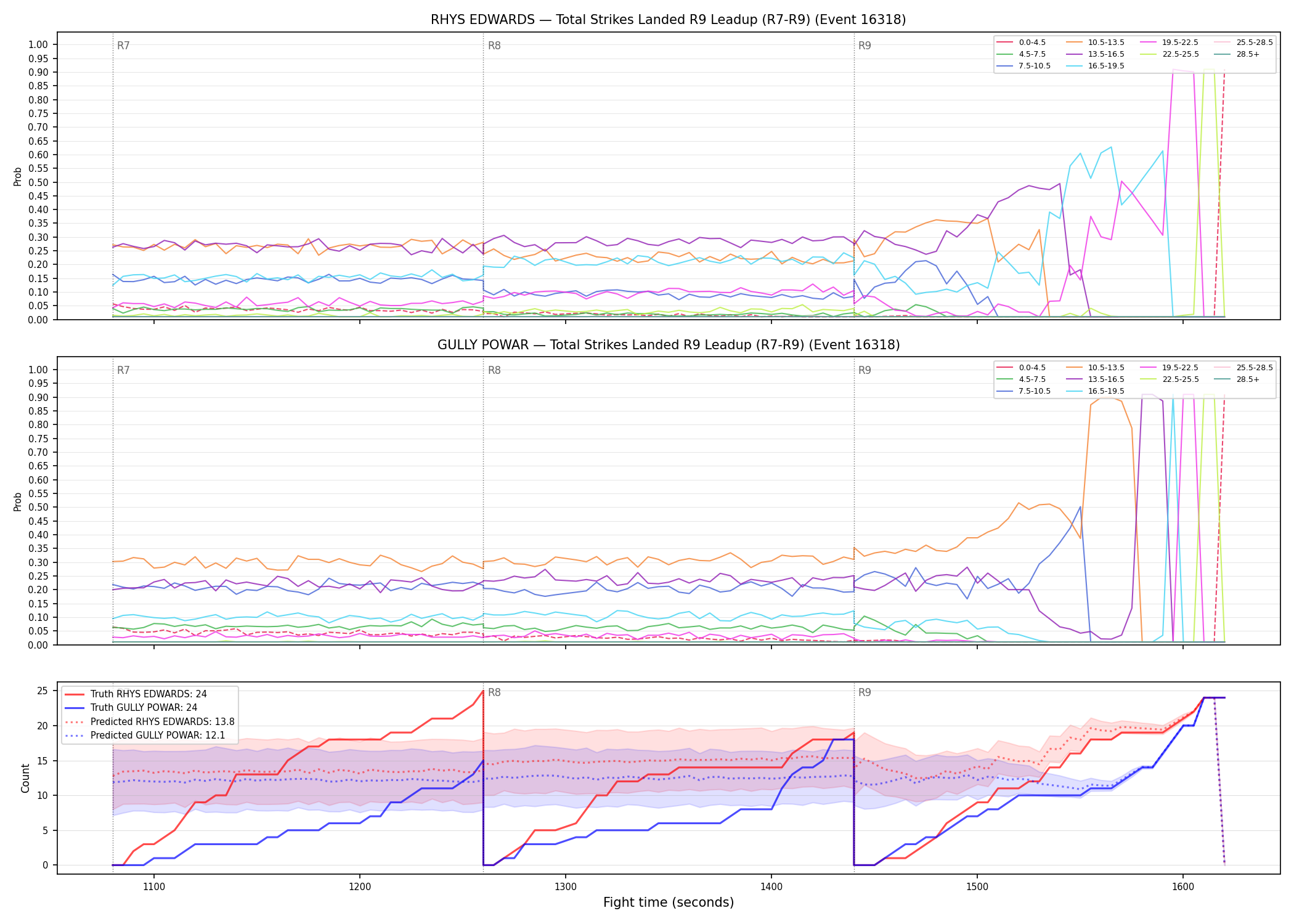This screenshot has height=924, width=1294.
Task: Pick the 13.5-16.5 legend entry in the GULLY POWAR chart
Action: 1096,379
